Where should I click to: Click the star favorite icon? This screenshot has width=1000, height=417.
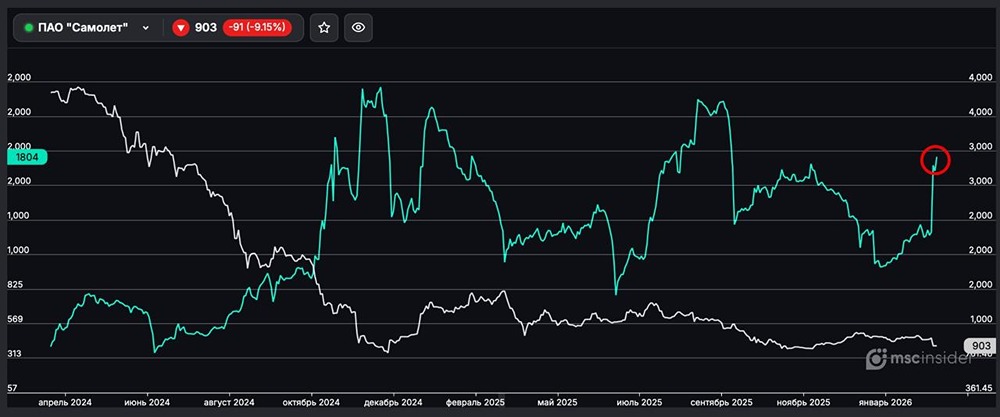(x=323, y=28)
